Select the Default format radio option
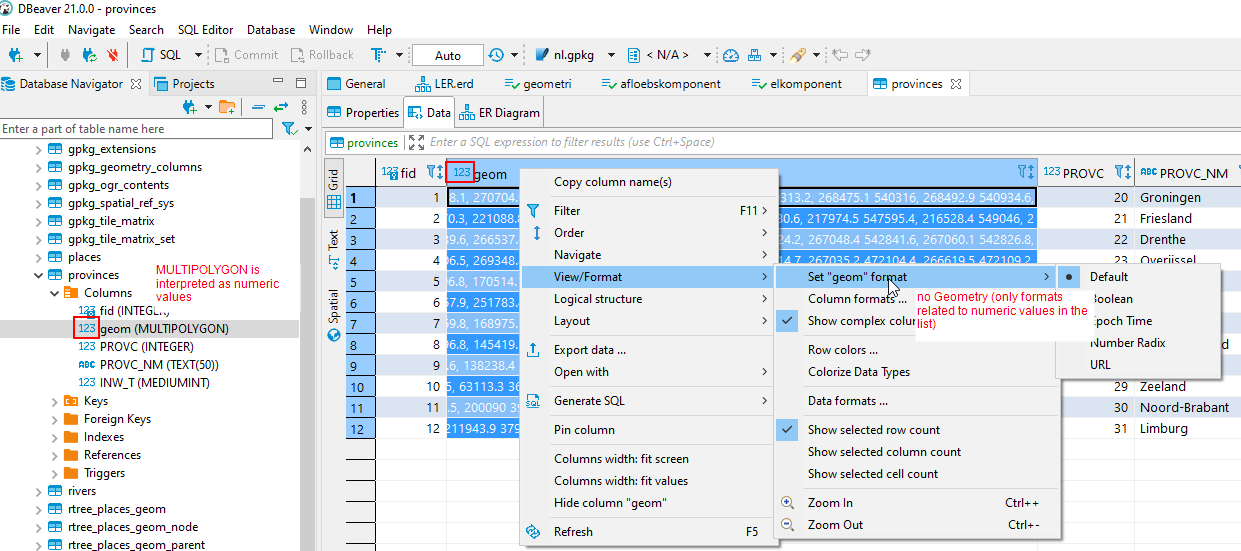The image size is (1241, 551). 1138,277
